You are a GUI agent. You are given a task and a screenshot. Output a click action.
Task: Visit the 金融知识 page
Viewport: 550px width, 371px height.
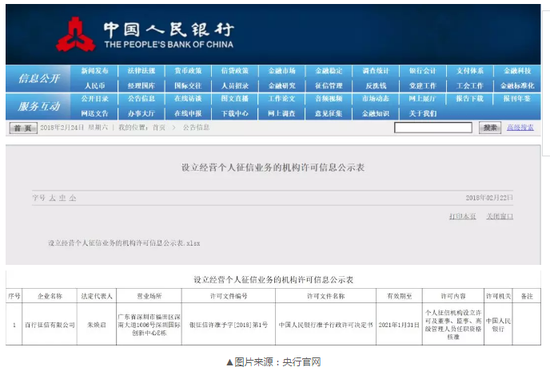(376, 114)
